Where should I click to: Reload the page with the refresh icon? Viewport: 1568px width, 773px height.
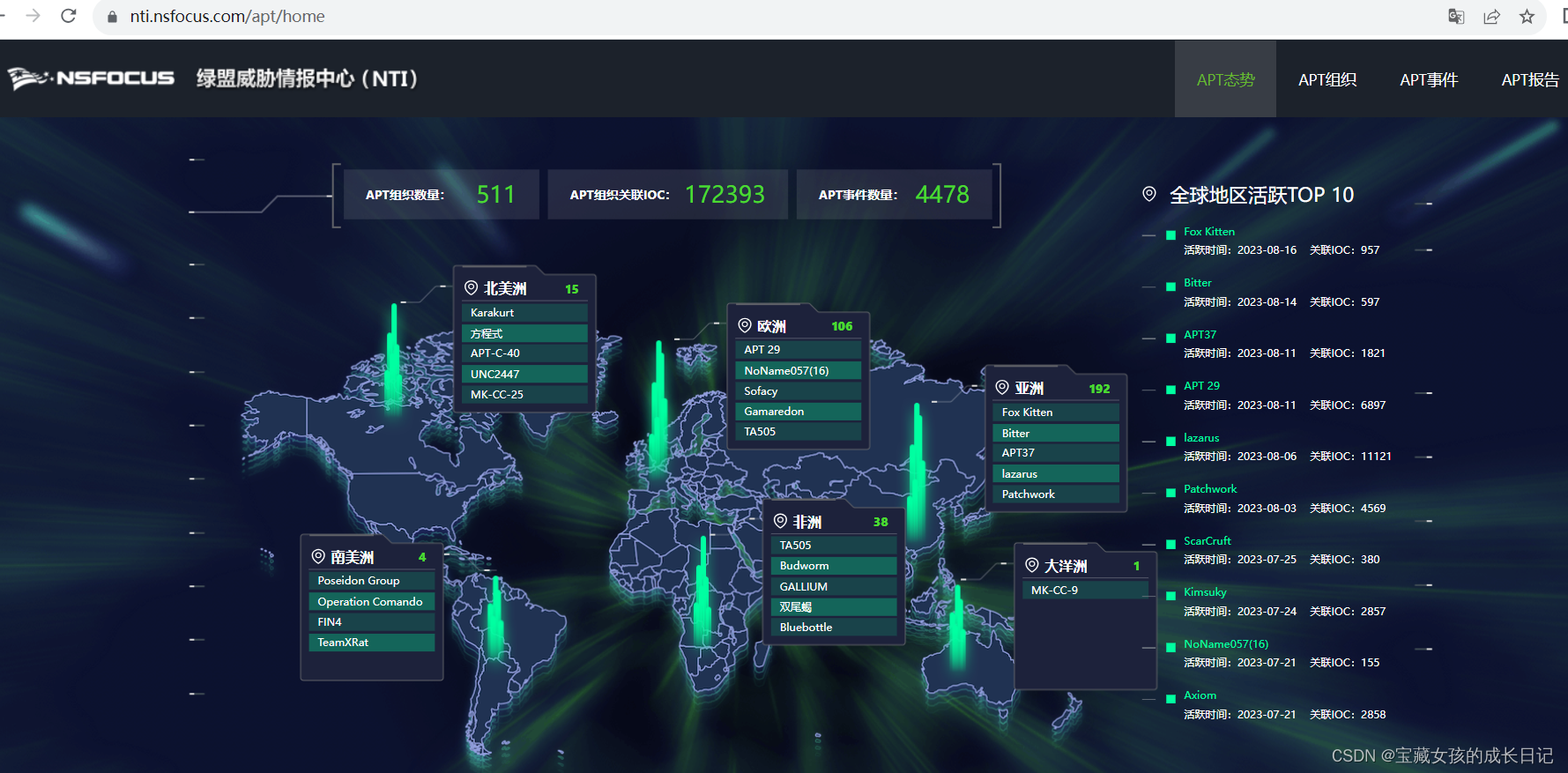pyautogui.click(x=69, y=16)
